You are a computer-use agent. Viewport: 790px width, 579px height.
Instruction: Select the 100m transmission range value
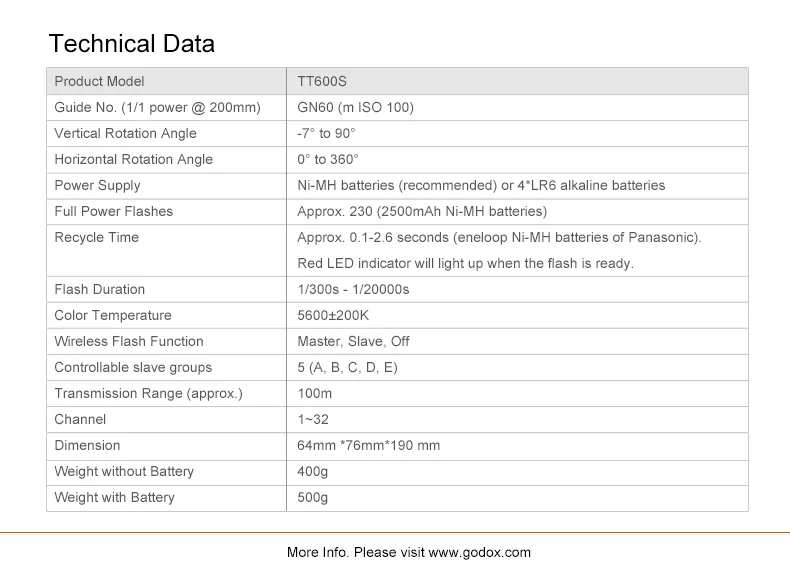tap(314, 393)
